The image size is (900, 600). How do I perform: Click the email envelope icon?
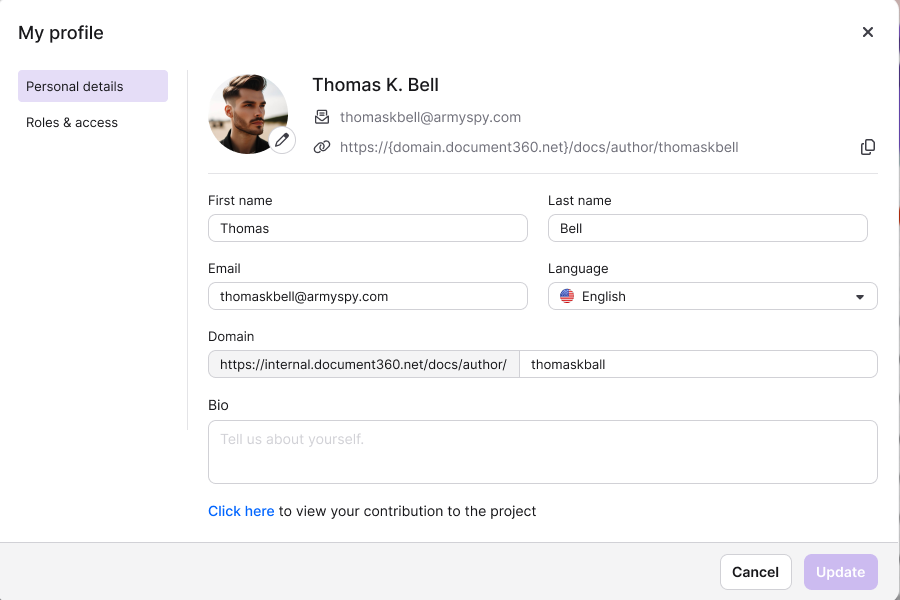tap(322, 117)
